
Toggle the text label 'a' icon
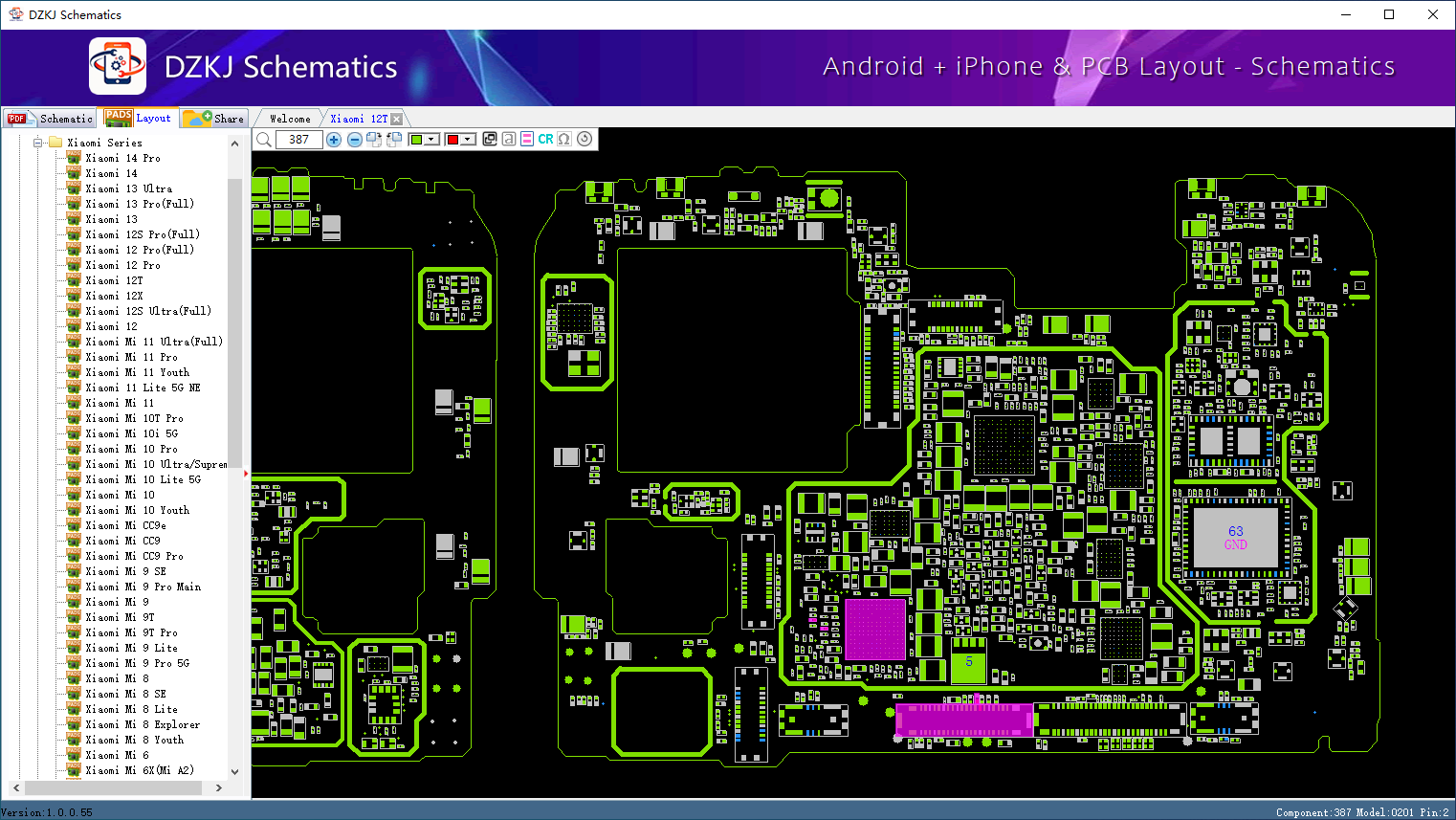tap(509, 139)
